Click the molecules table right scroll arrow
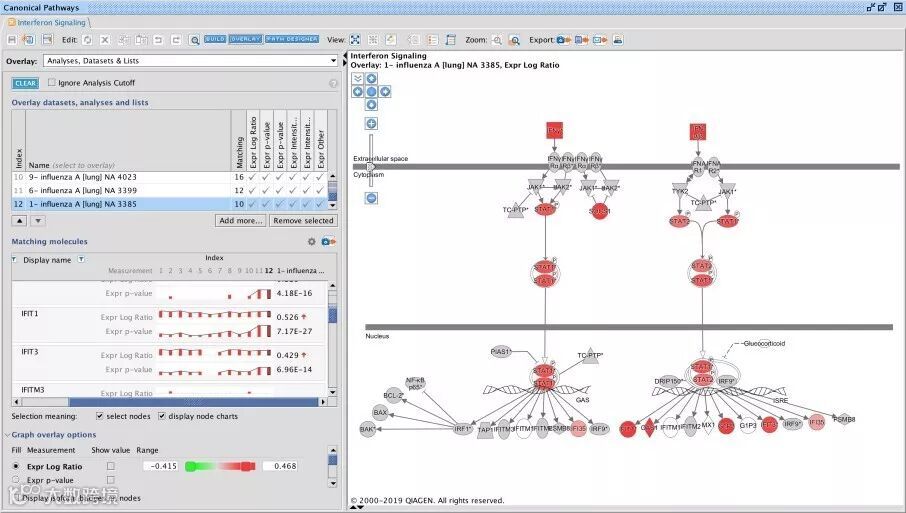 [322, 402]
